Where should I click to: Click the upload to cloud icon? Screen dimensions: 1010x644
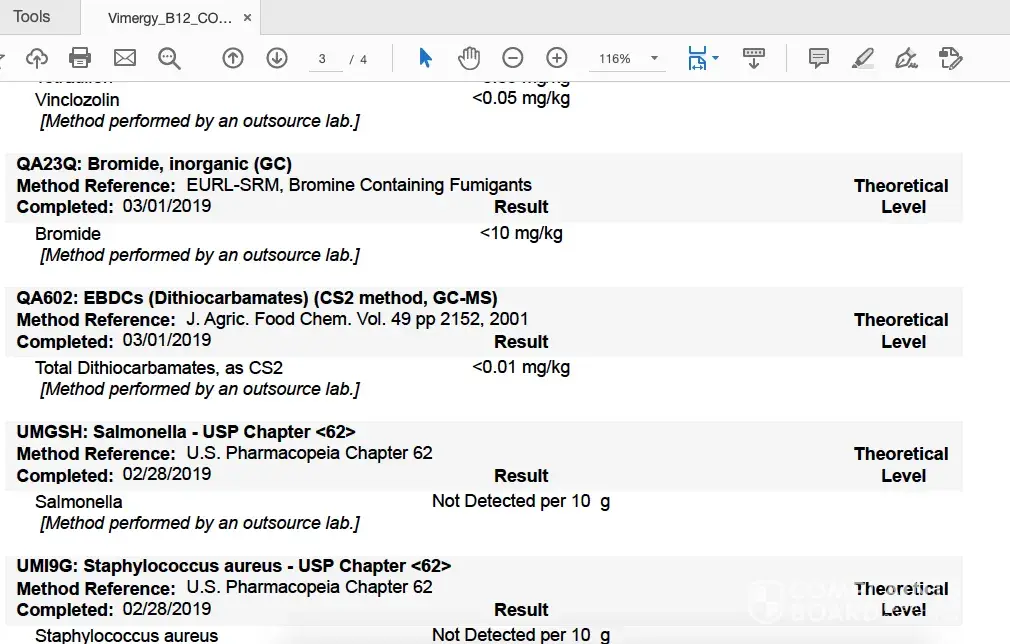(x=37, y=59)
